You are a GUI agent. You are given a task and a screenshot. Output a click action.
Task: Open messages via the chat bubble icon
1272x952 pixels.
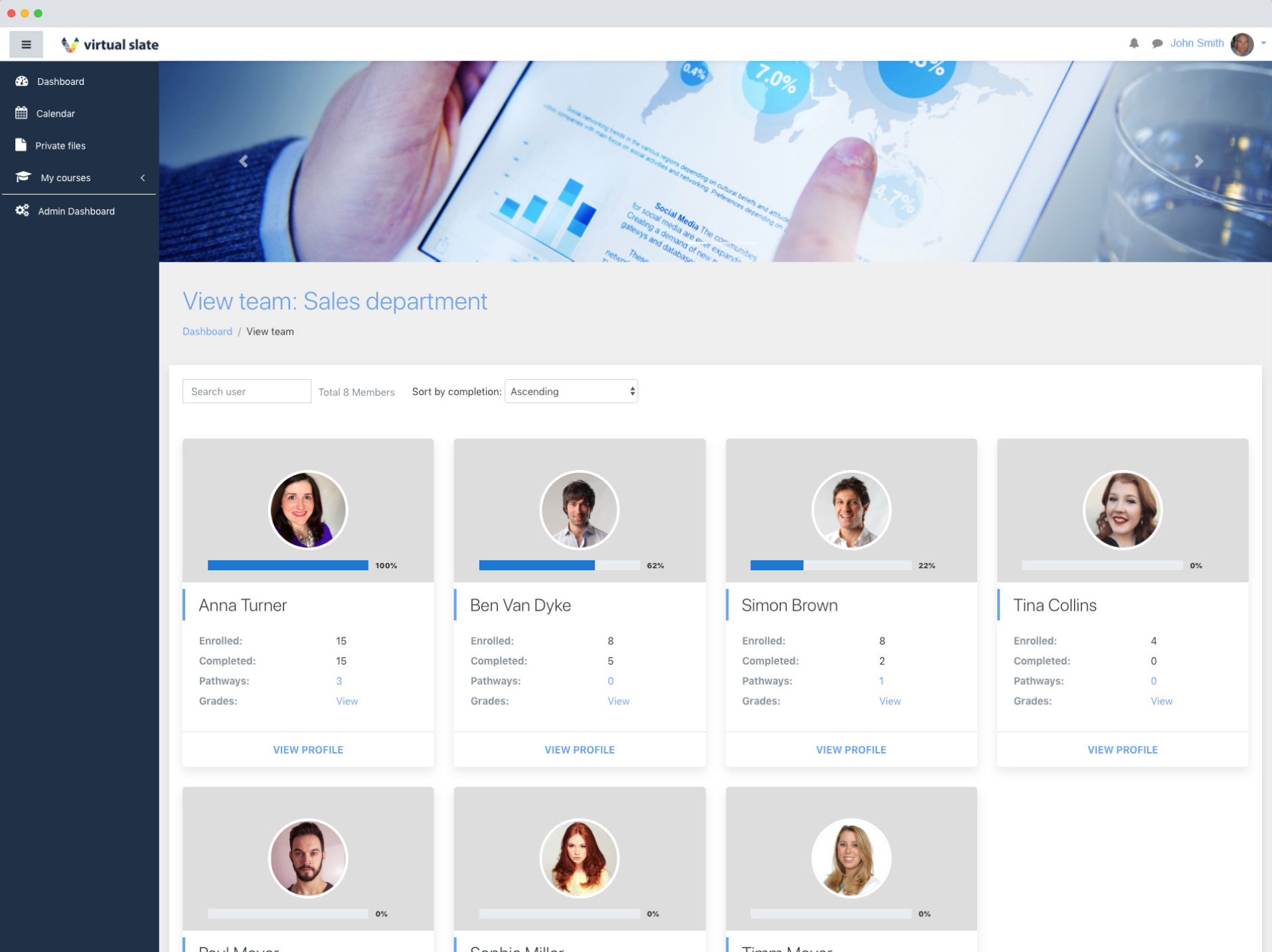coord(1157,42)
